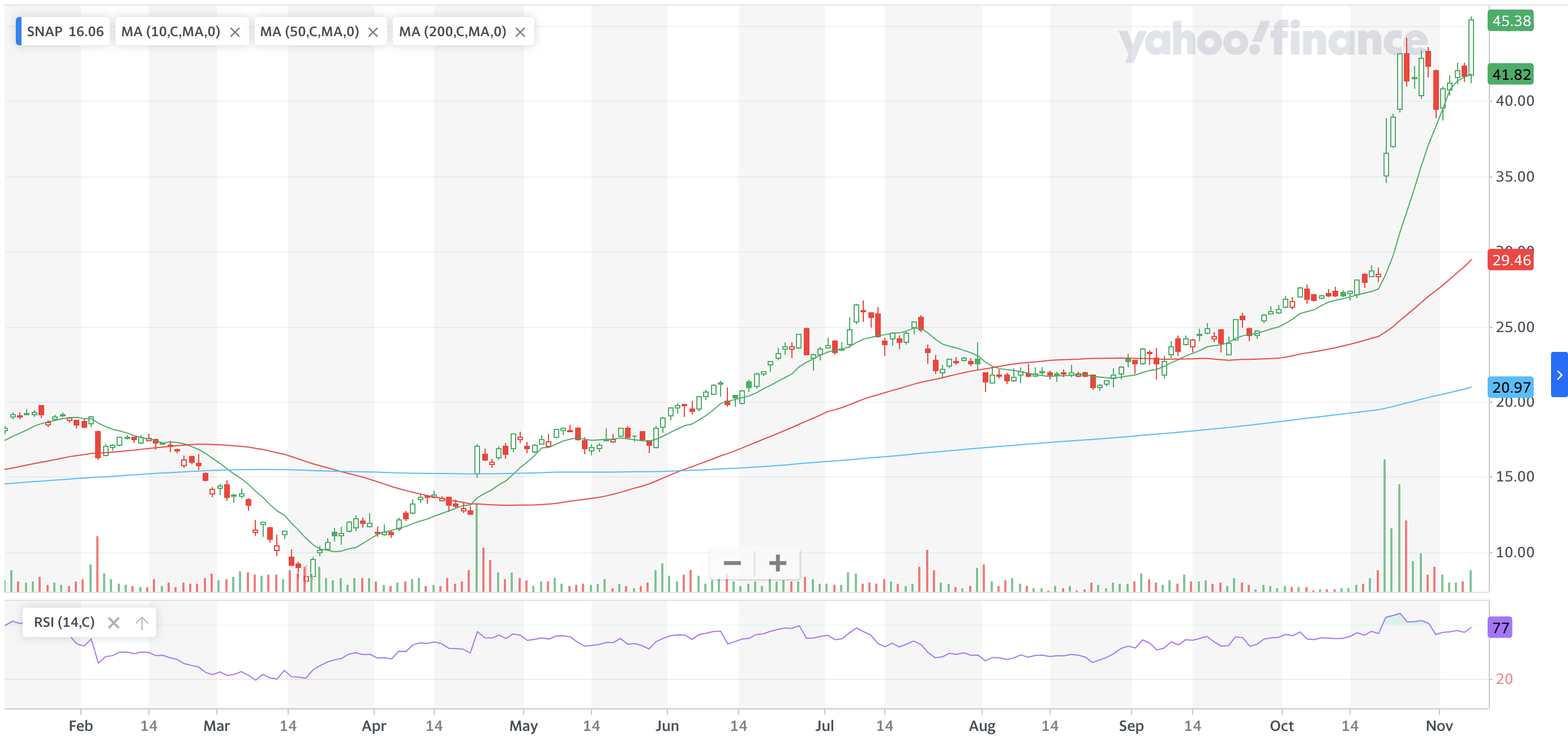Viewport: 1568px width, 740px height.
Task: Zoom in using the plus button
Action: (x=777, y=563)
